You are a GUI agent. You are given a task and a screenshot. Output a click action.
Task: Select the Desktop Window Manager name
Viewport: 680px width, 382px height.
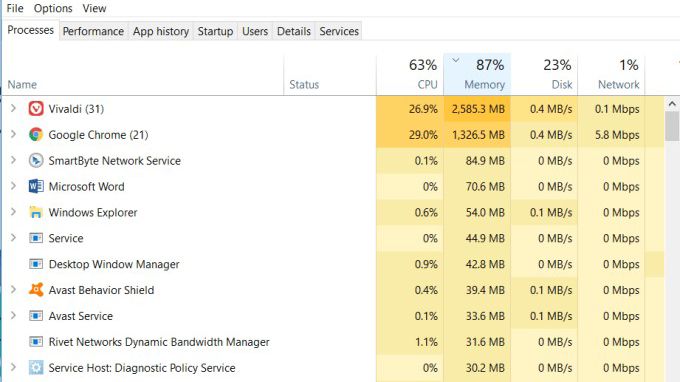point(114,264)
